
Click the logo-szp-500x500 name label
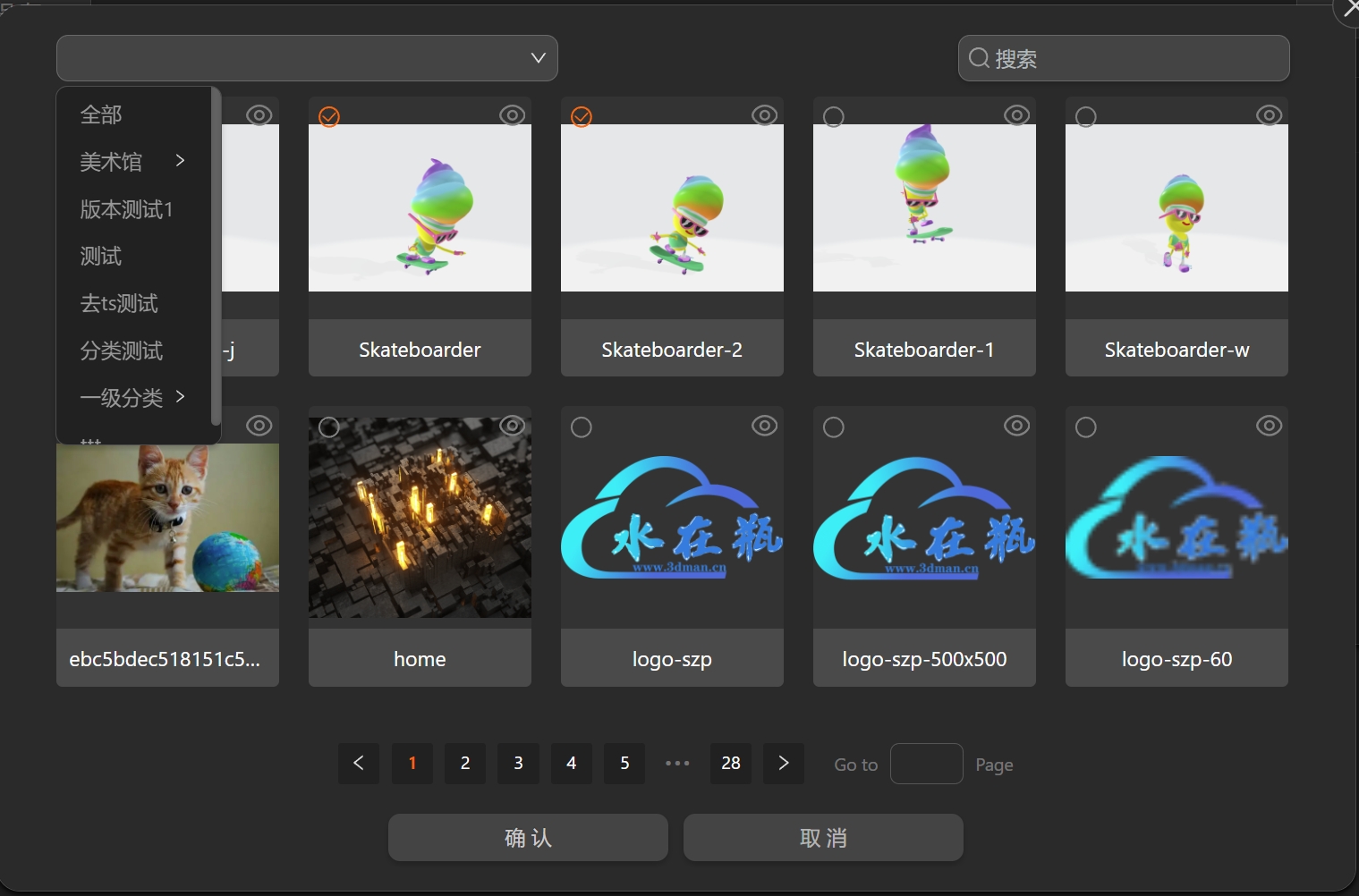click(924, 660)
